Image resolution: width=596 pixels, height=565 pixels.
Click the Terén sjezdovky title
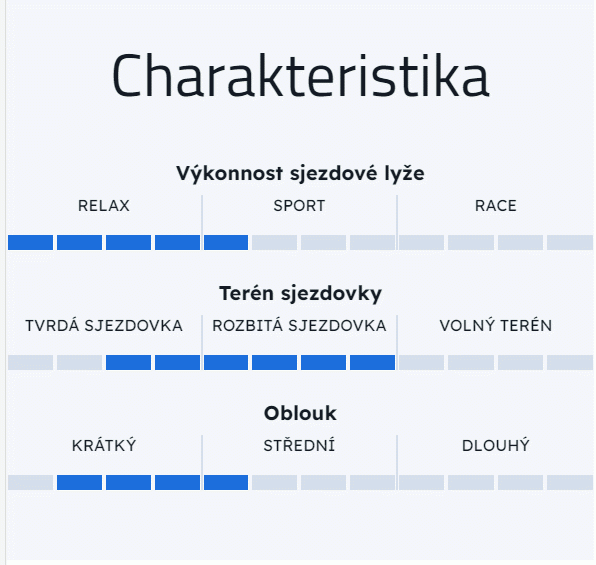[x=300, y=294]
